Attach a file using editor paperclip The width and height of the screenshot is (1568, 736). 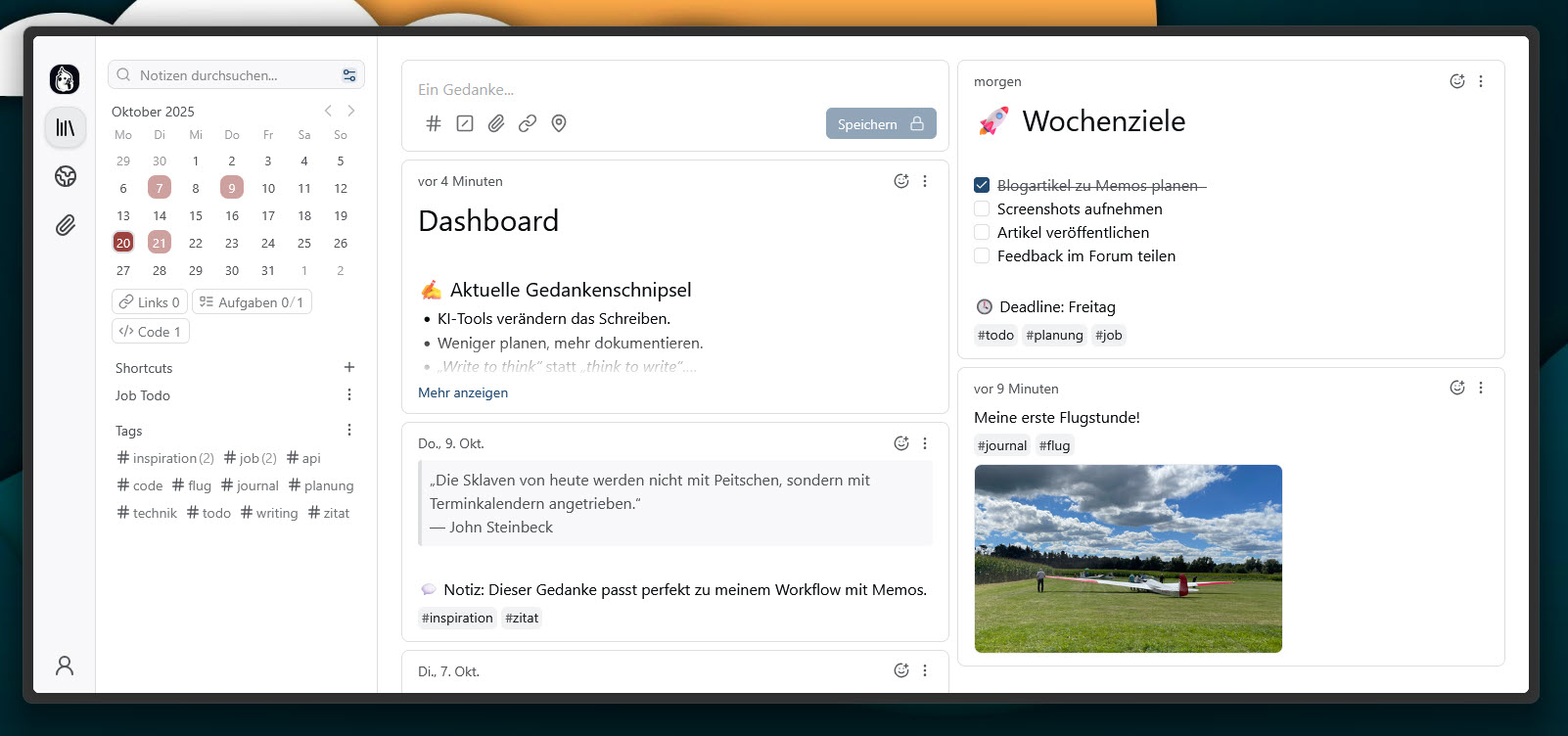pyautogui.click(x=496, y=123)
